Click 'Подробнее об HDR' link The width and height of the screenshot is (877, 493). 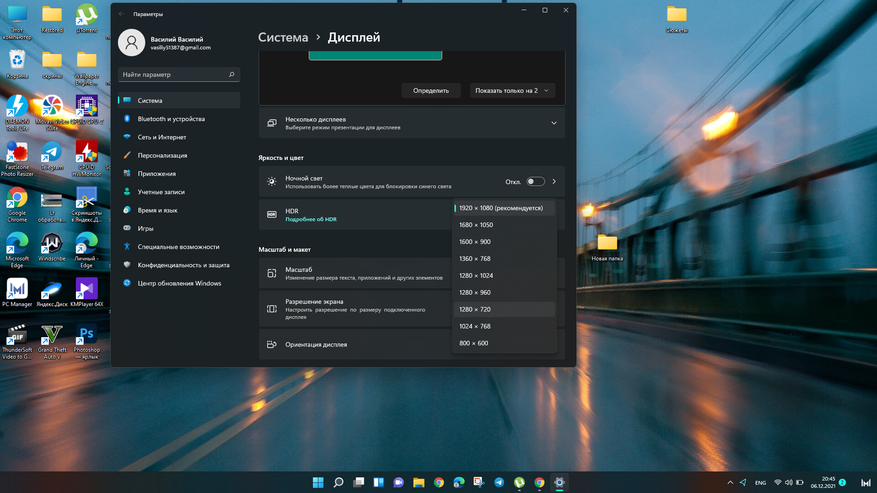pos(311,219)
